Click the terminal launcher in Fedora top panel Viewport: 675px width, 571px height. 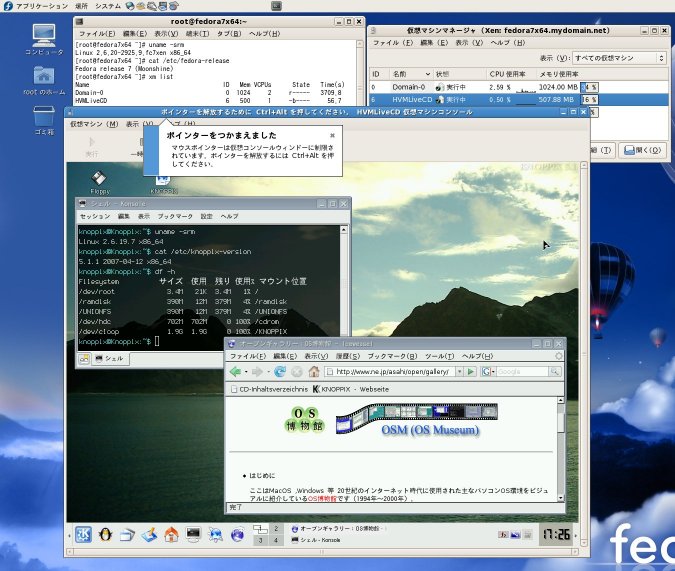[276, 6]
